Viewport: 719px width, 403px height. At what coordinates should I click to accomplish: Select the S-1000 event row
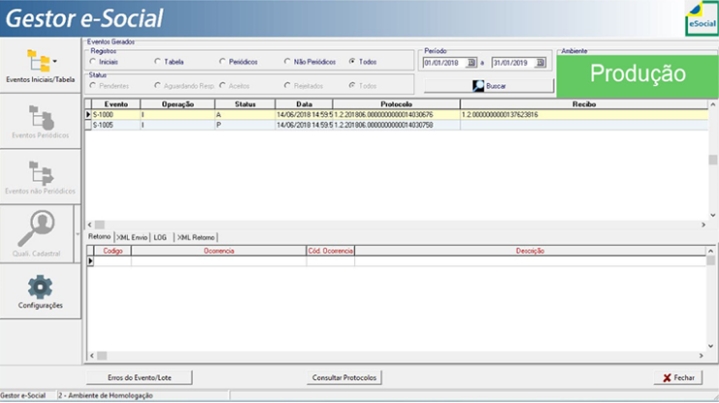397,115
